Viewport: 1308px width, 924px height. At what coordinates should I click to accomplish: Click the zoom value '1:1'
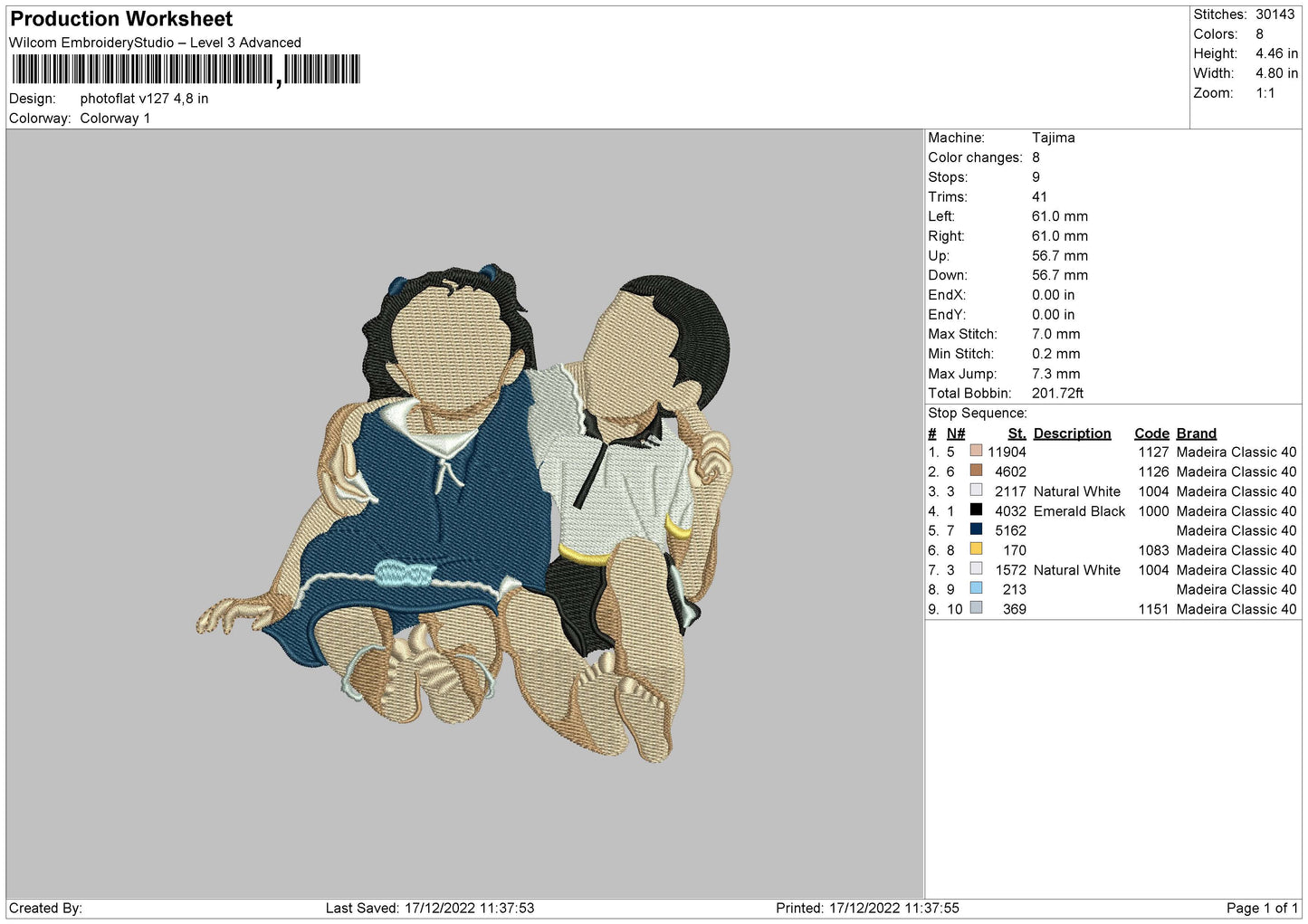tap(1265, 93)
